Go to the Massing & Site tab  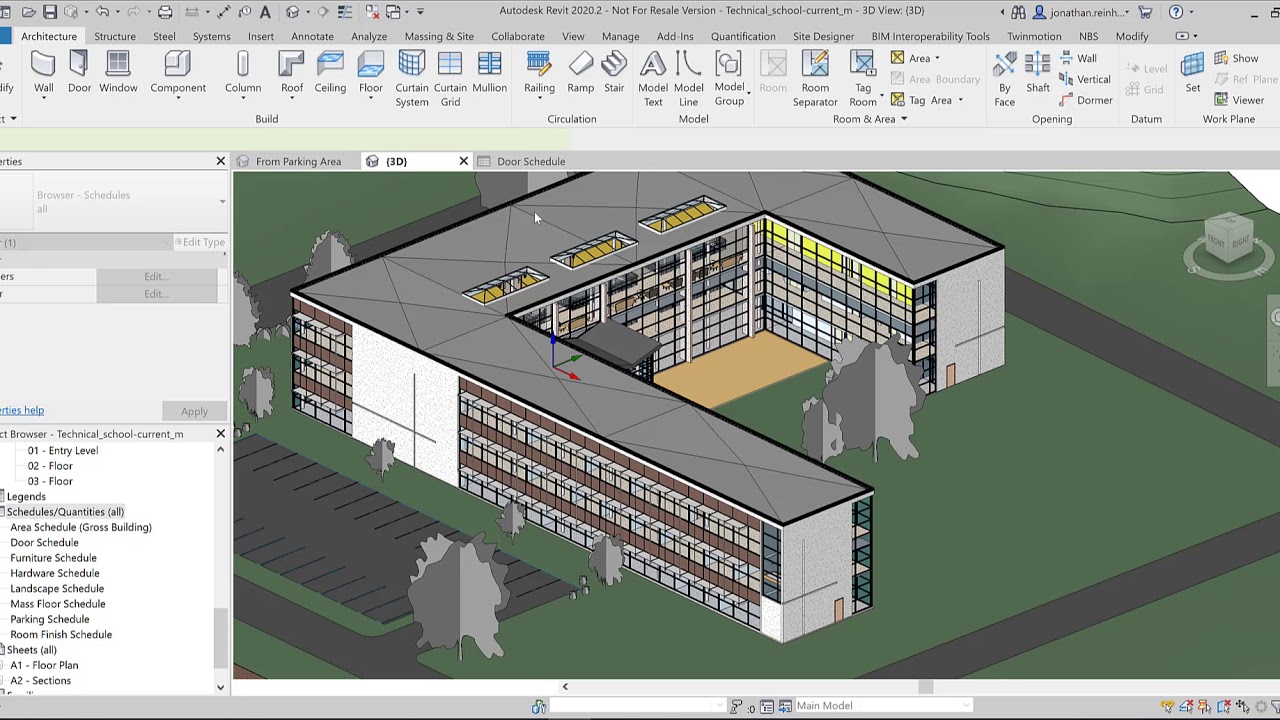[439, 36]
